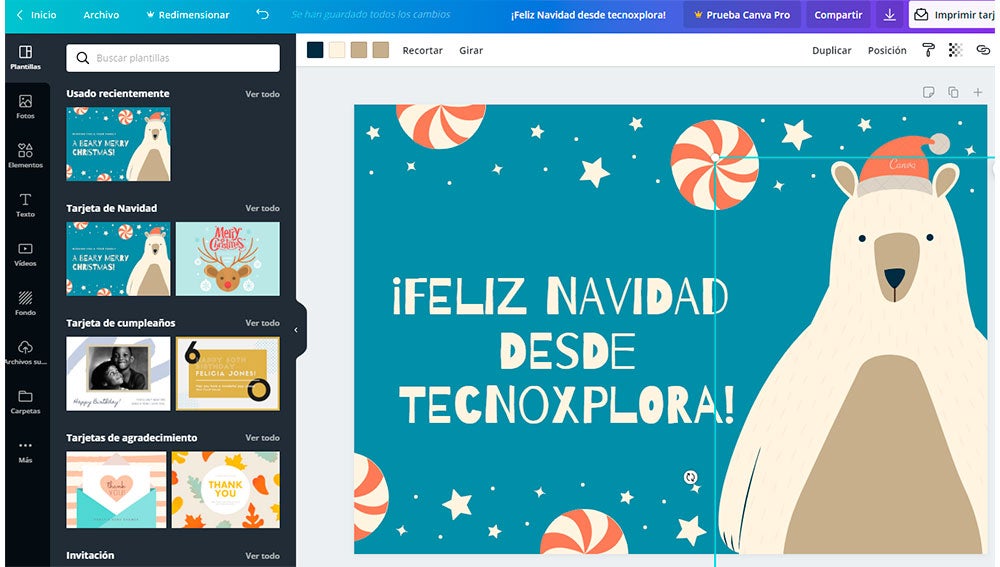
Task: Select the reindeer Merry Christmas template
Action: [227, 259]
